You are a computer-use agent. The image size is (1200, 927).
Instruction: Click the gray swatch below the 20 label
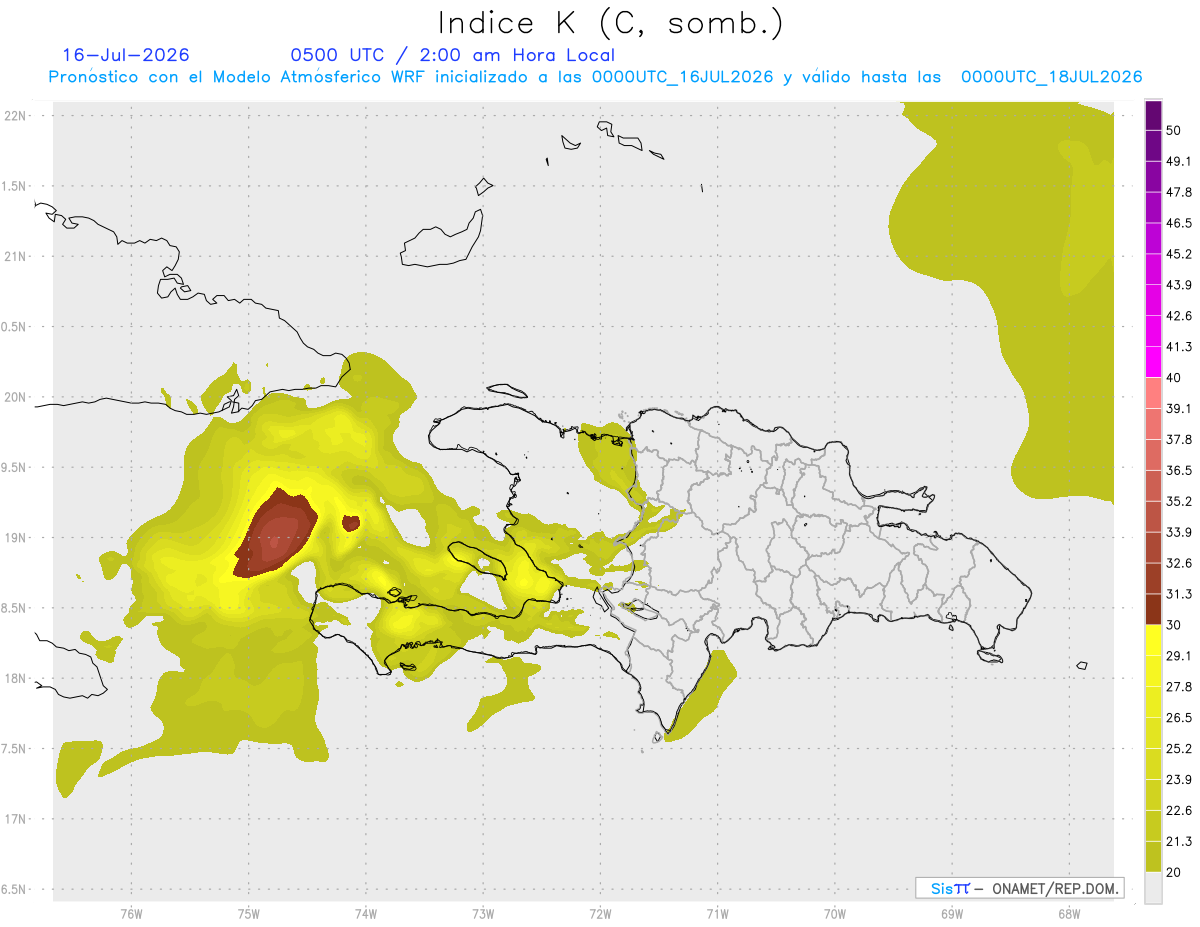(x=1153, y=887)
